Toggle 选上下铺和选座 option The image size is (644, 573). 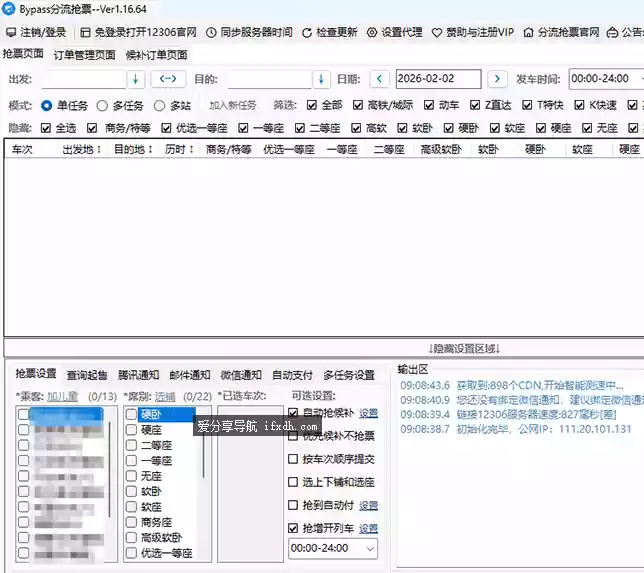pos(293,482)
